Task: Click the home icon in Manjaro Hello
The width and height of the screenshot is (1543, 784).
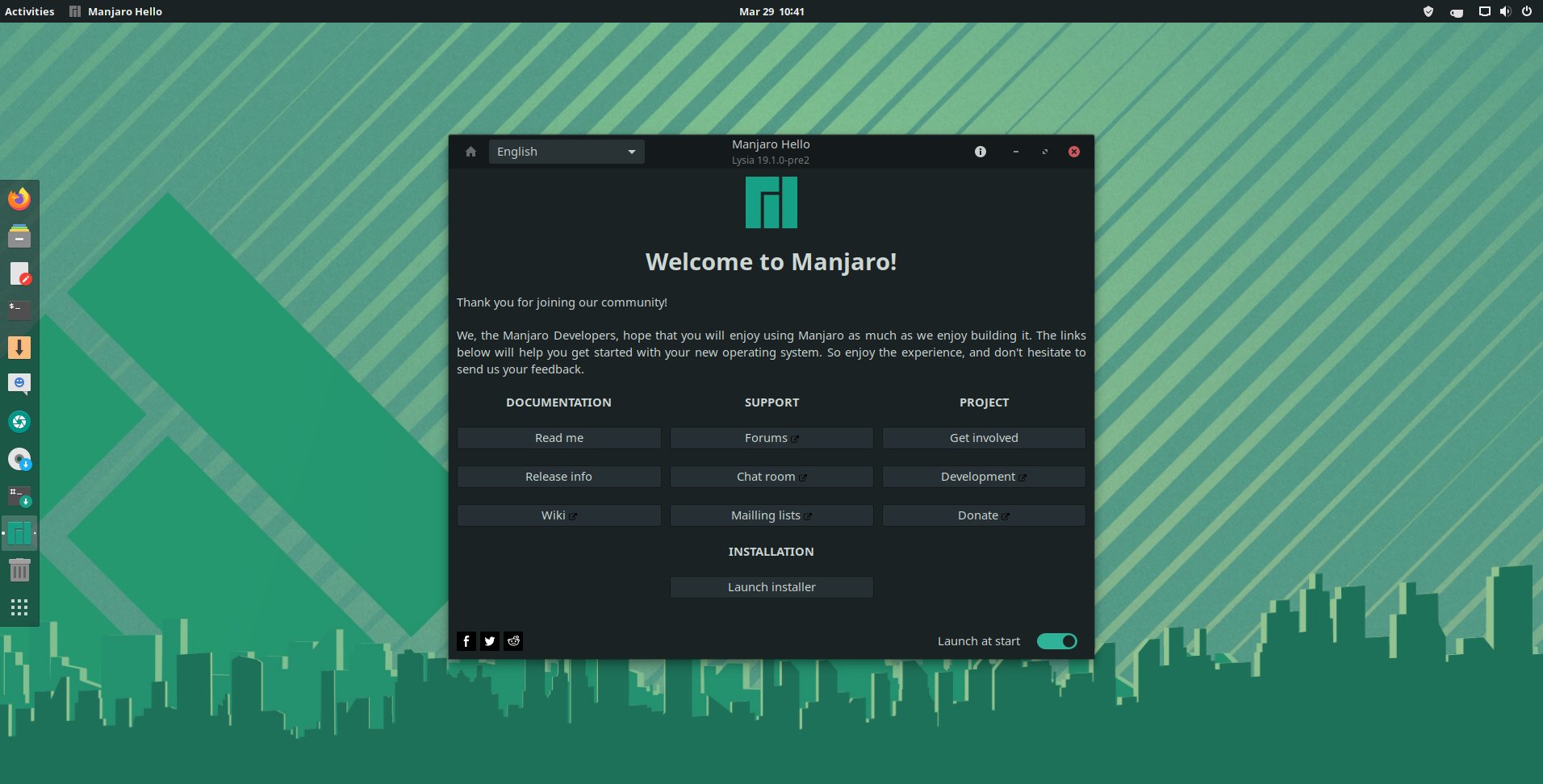Action: 470,152
